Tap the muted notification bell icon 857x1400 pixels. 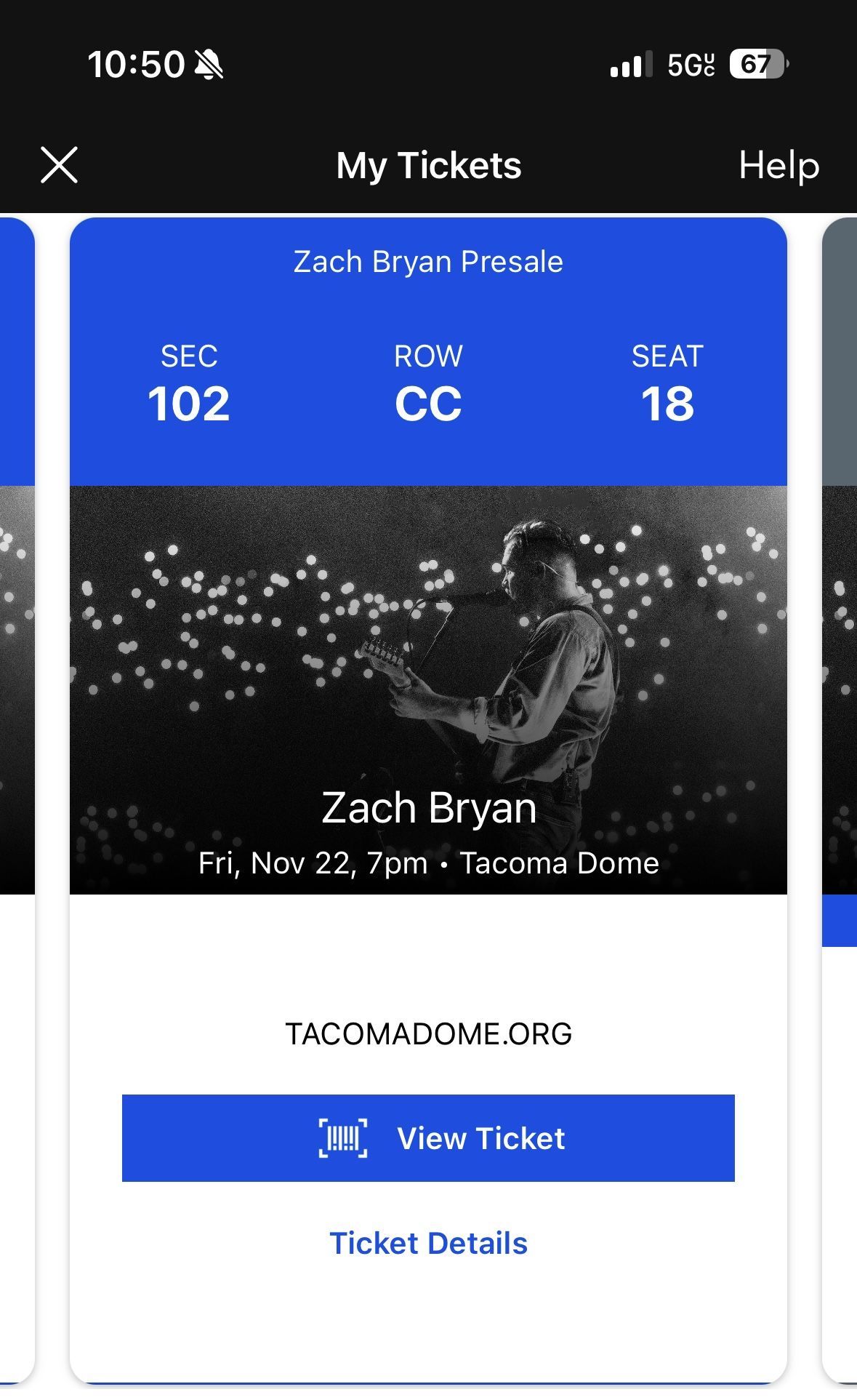click(209, 65)
